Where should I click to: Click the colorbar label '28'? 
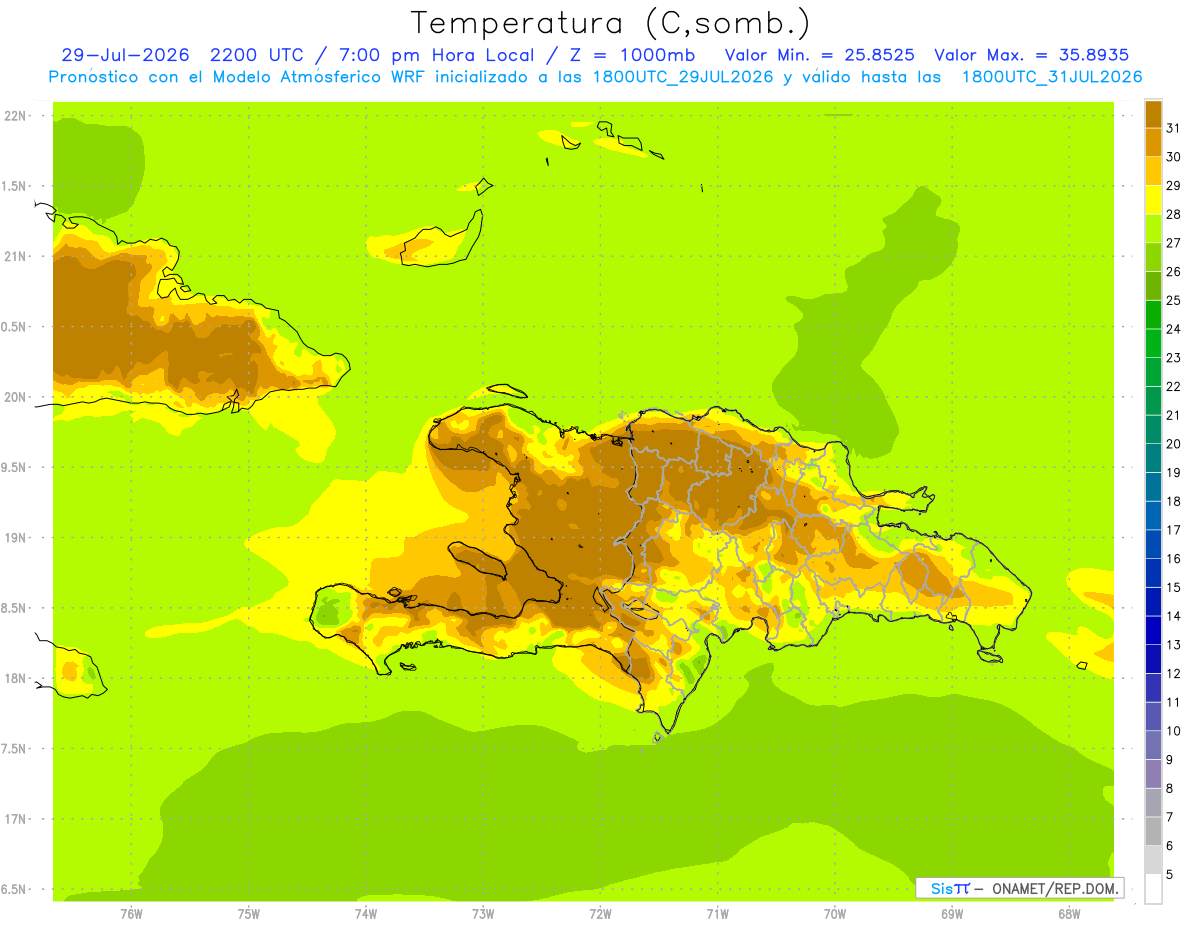(1174, 214)
